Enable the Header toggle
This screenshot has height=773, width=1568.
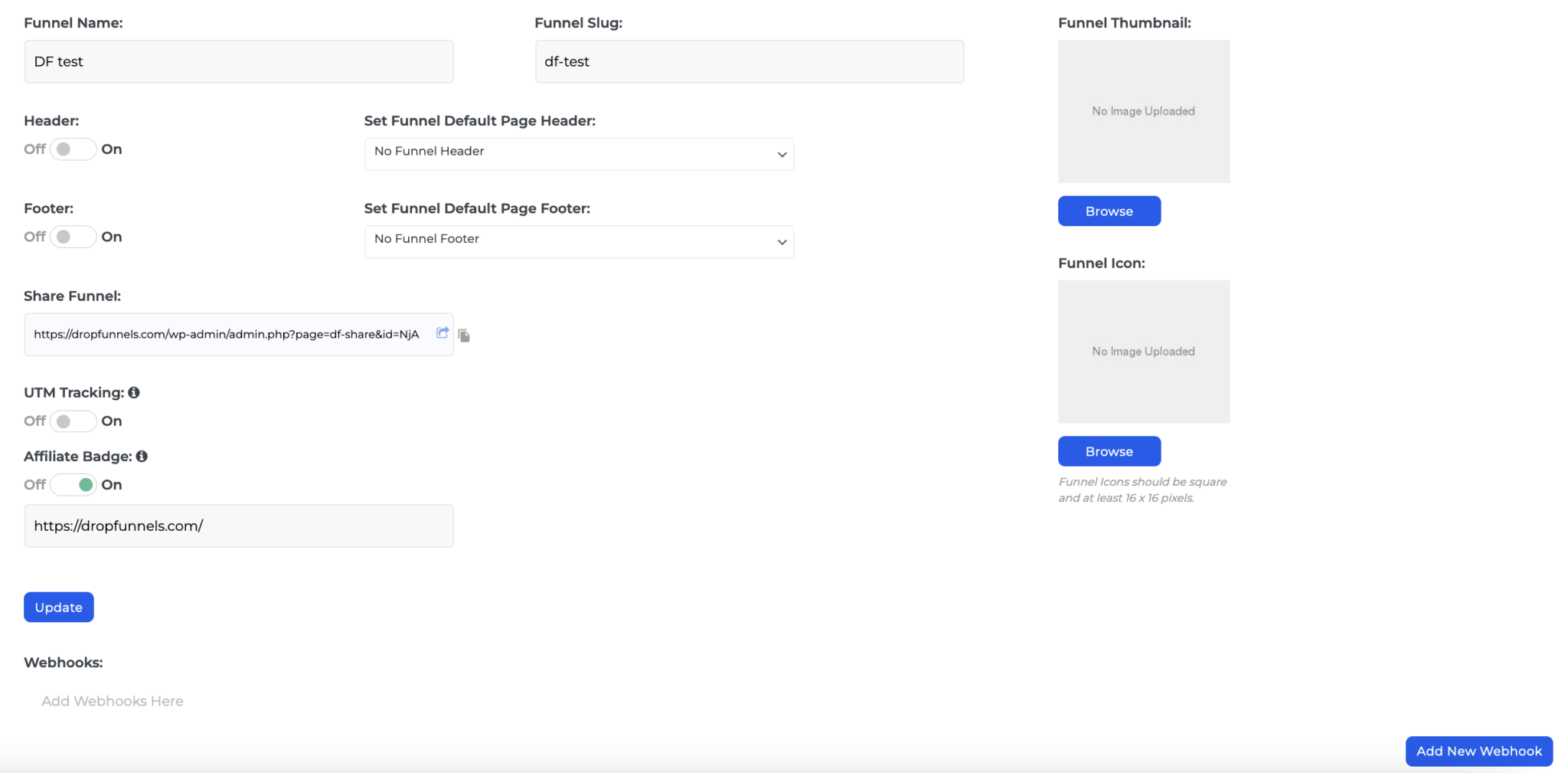tap(73, 149)
